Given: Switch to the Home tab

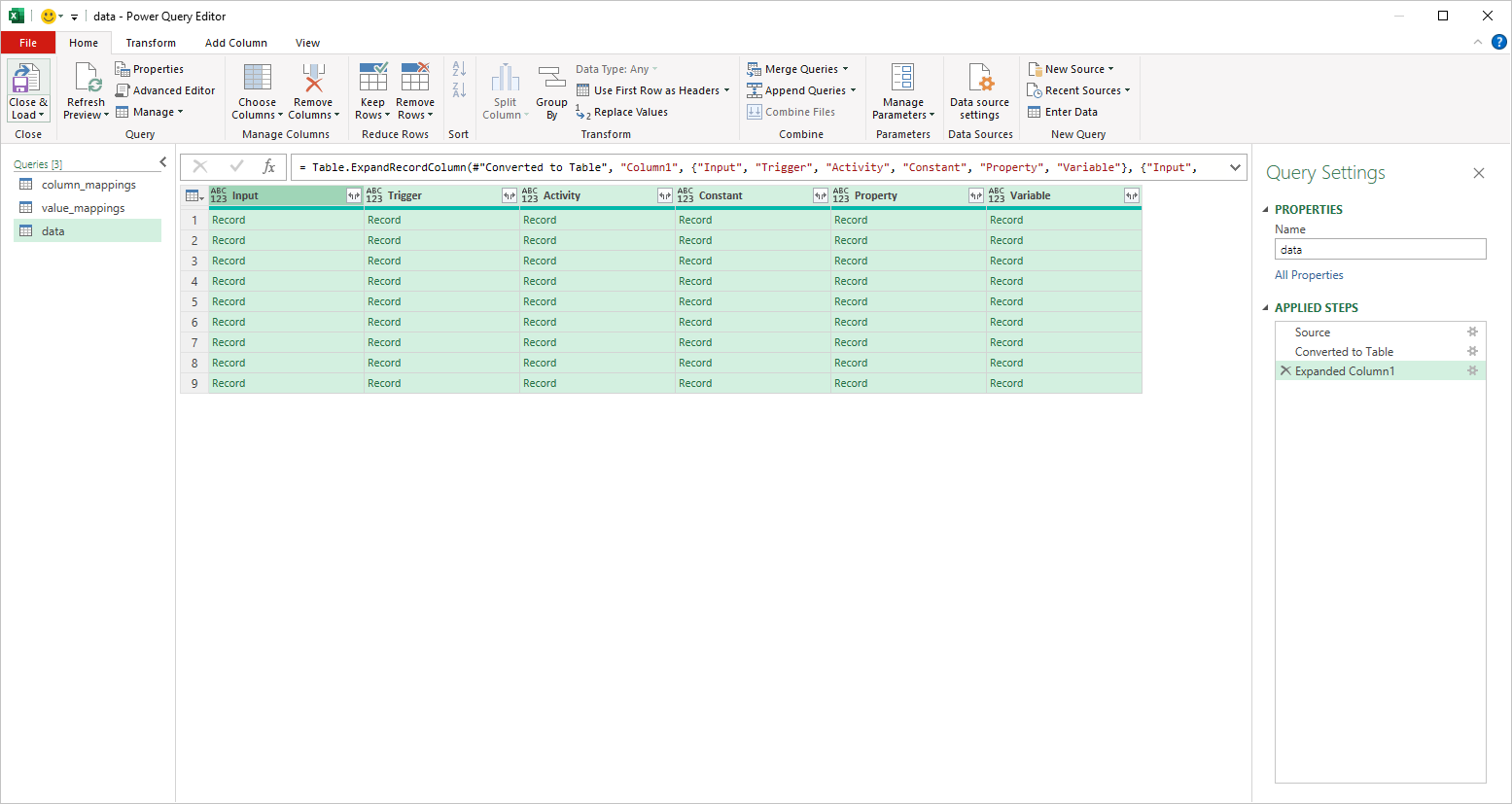Looking at the screenshot, I should tap(84, 43).
